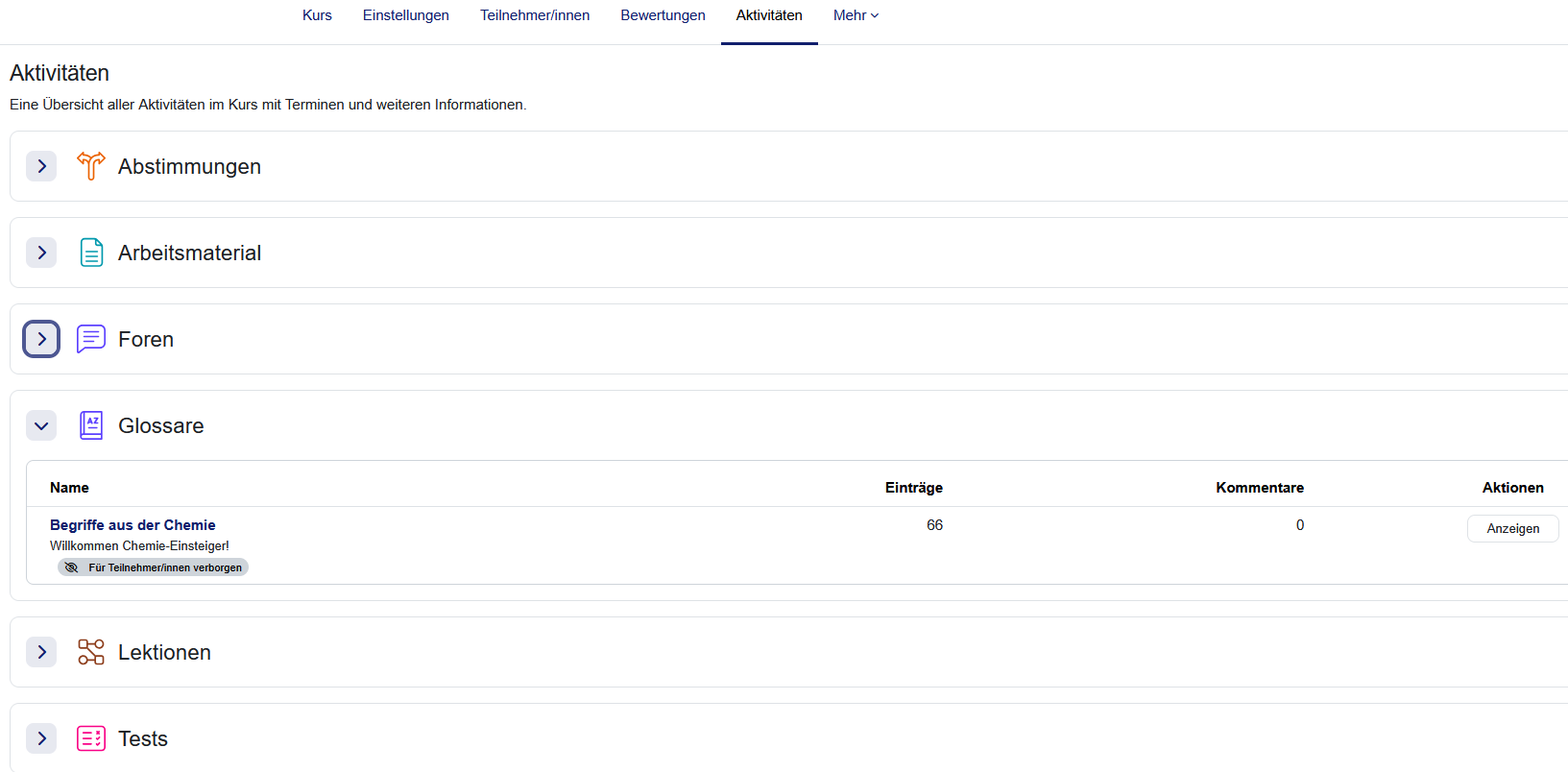Open the Mehr dropdown menu
1568x772 pixels.
pyautogui.click(x=856, y=15)
